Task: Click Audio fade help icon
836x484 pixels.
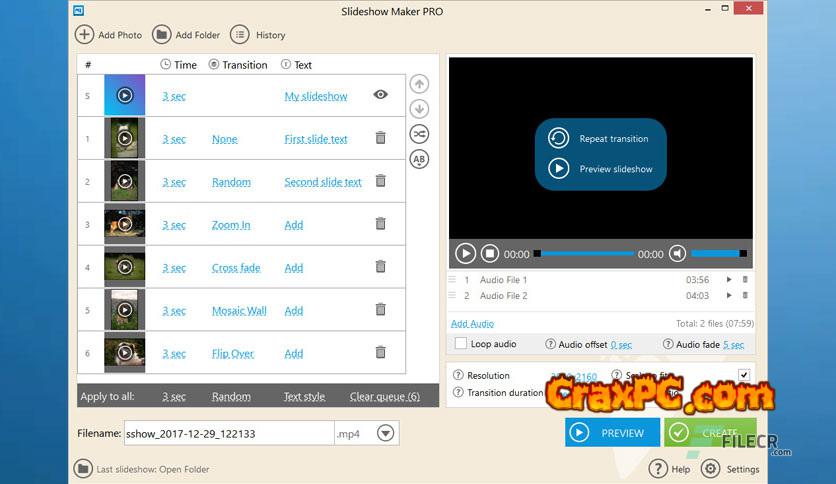Action: pos(668,344)
